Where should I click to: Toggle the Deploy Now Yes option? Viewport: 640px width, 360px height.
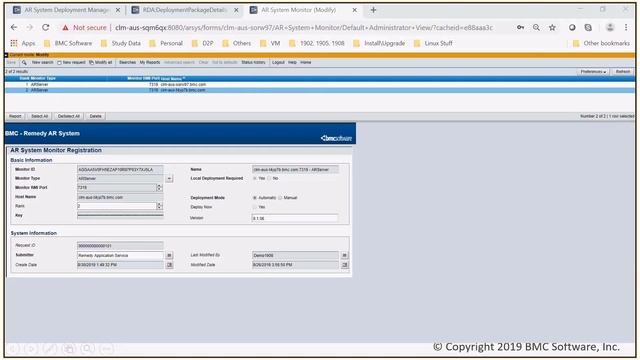255,207
